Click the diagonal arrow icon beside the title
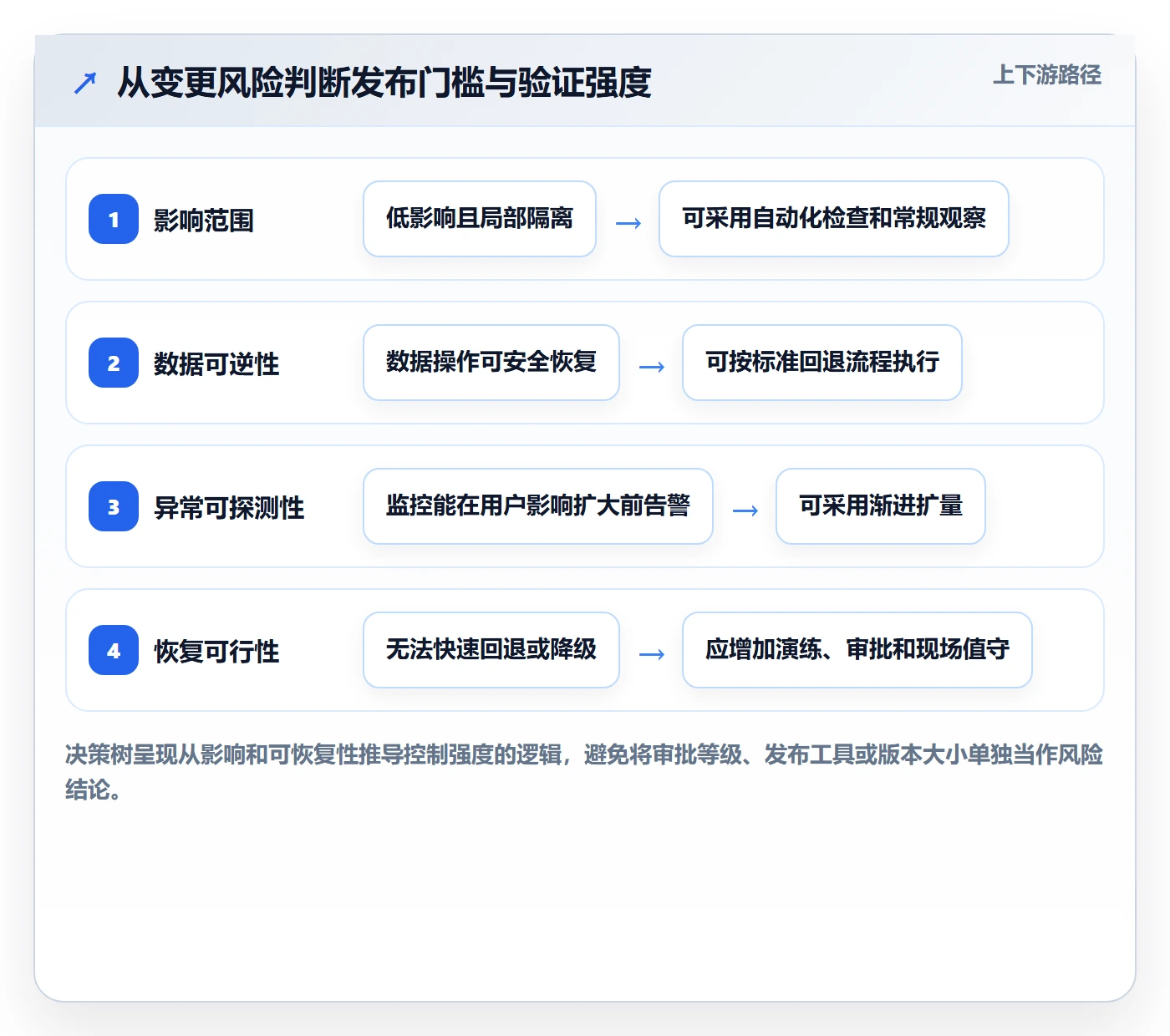This screenshot has width=1170, height=1036. coord(85,83)
